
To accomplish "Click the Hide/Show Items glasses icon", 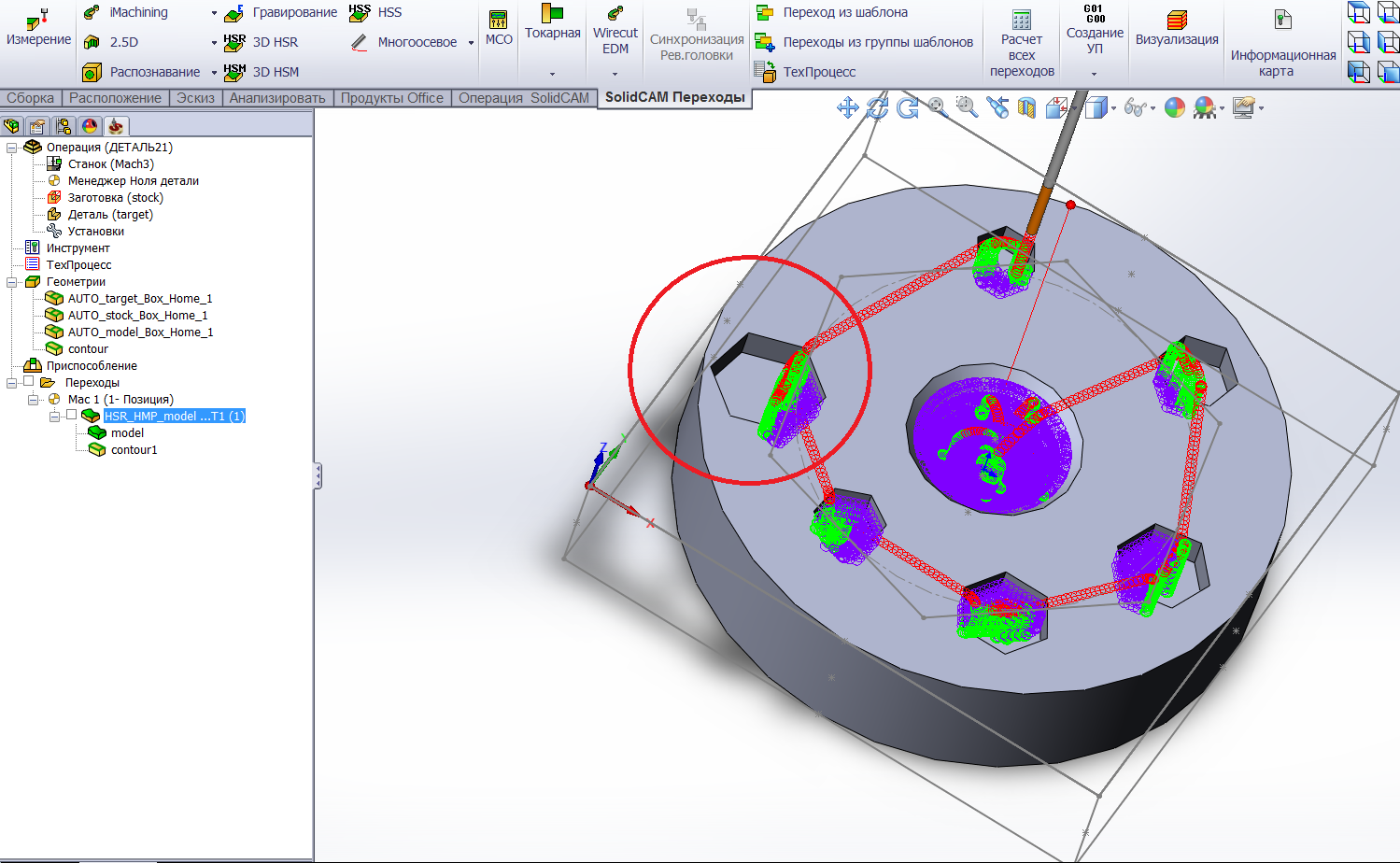I will click(x=1135, y=108).
